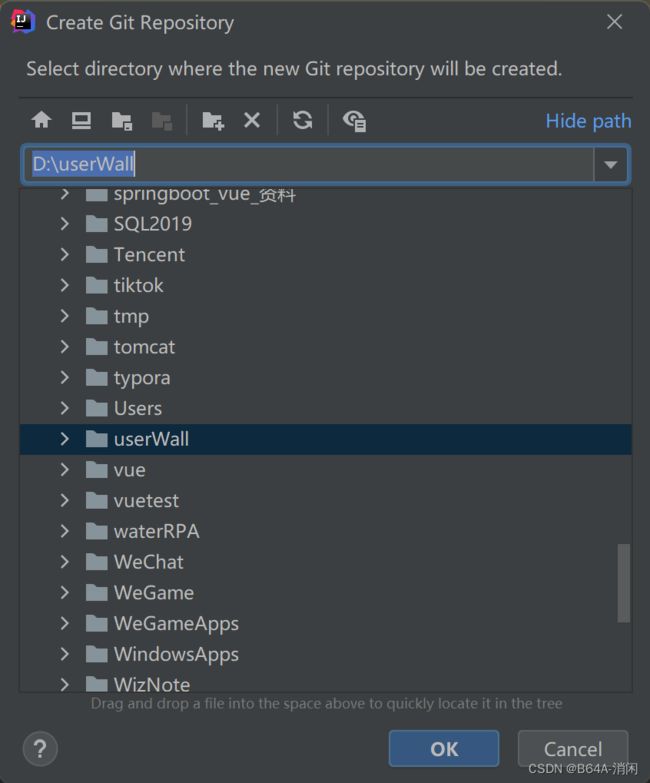Expand the tomcat folder arrow
The width and height of the screenshot is (650, 783).
[x=64, y=347]
